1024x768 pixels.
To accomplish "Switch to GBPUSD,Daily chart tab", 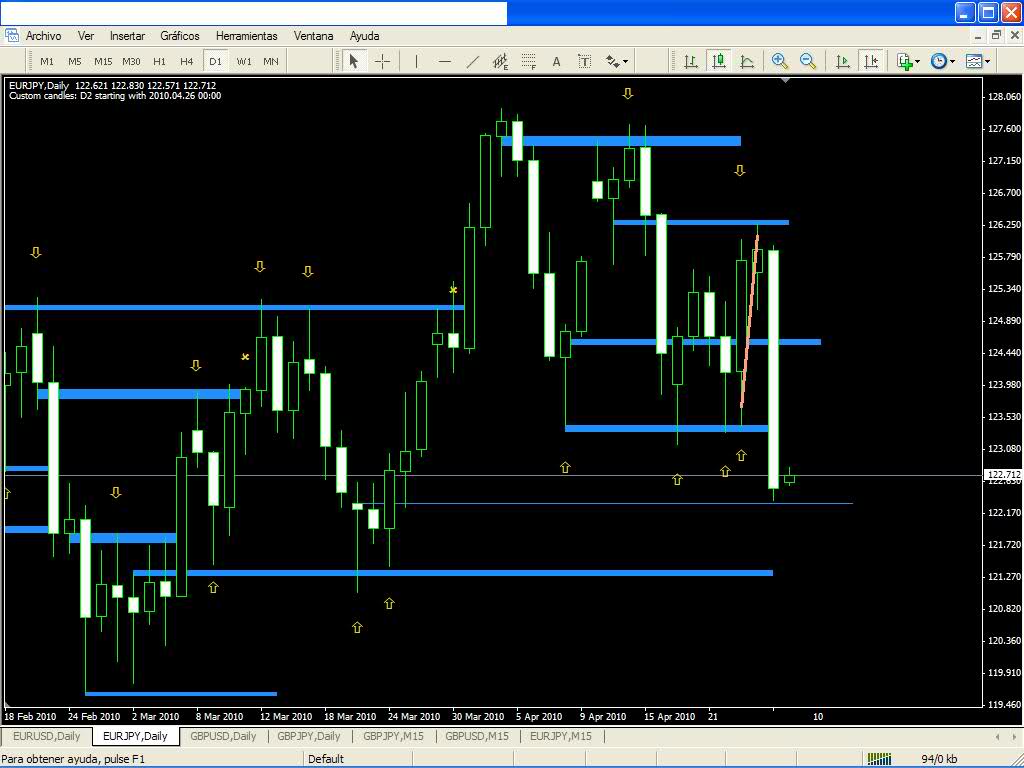I will click(x=223, y=736).
